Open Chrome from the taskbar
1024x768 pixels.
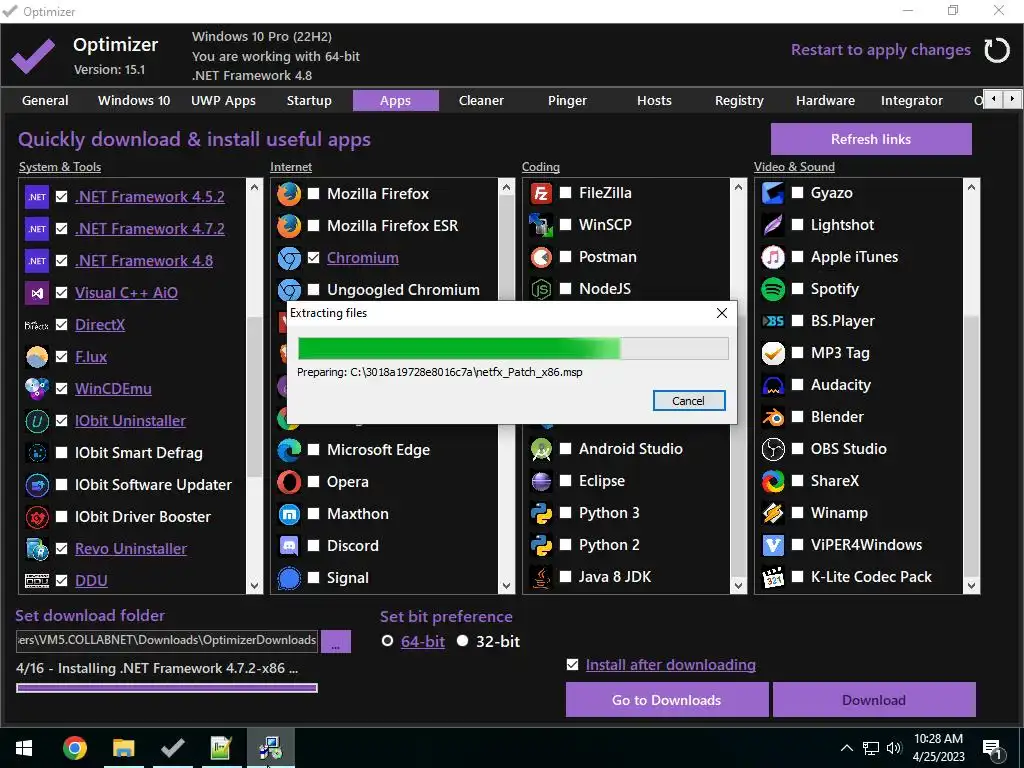(x=75, y=748)
